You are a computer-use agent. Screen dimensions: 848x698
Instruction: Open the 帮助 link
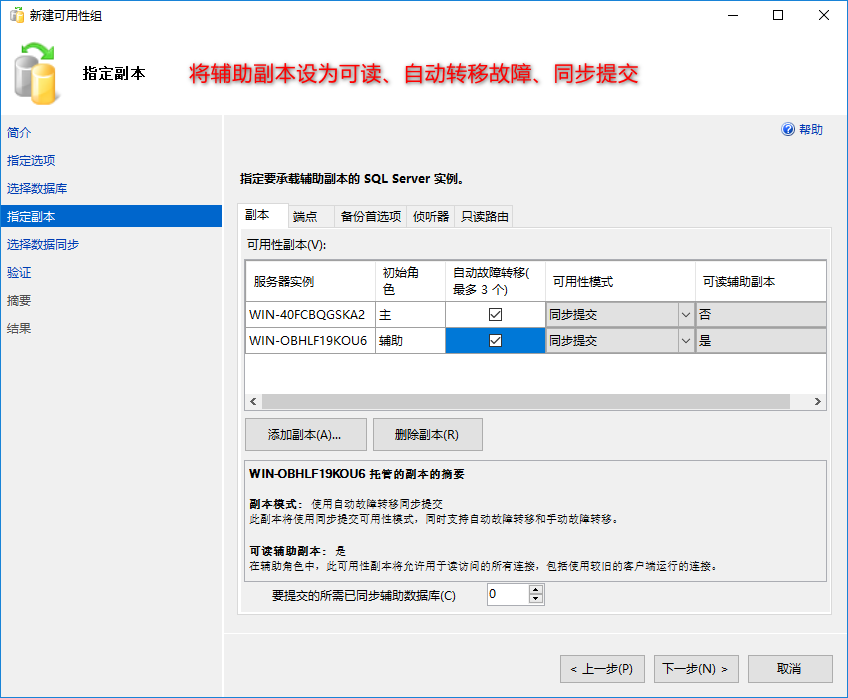click(811, 130)
